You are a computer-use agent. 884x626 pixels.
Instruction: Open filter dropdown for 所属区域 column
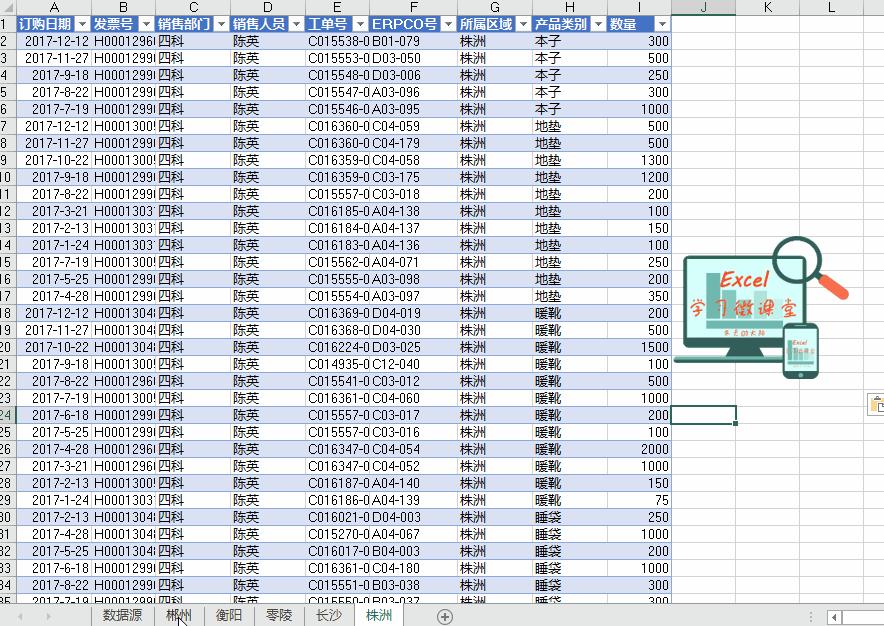(524, 24)
